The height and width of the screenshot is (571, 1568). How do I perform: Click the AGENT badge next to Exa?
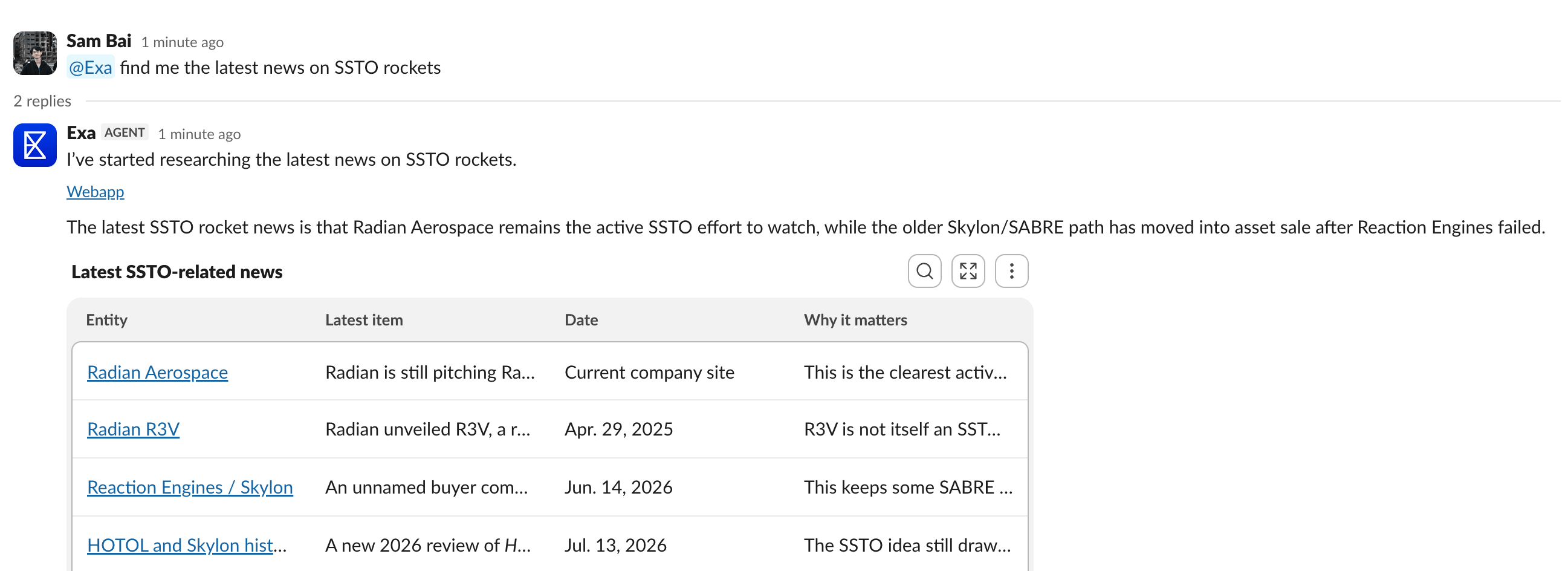124,132
